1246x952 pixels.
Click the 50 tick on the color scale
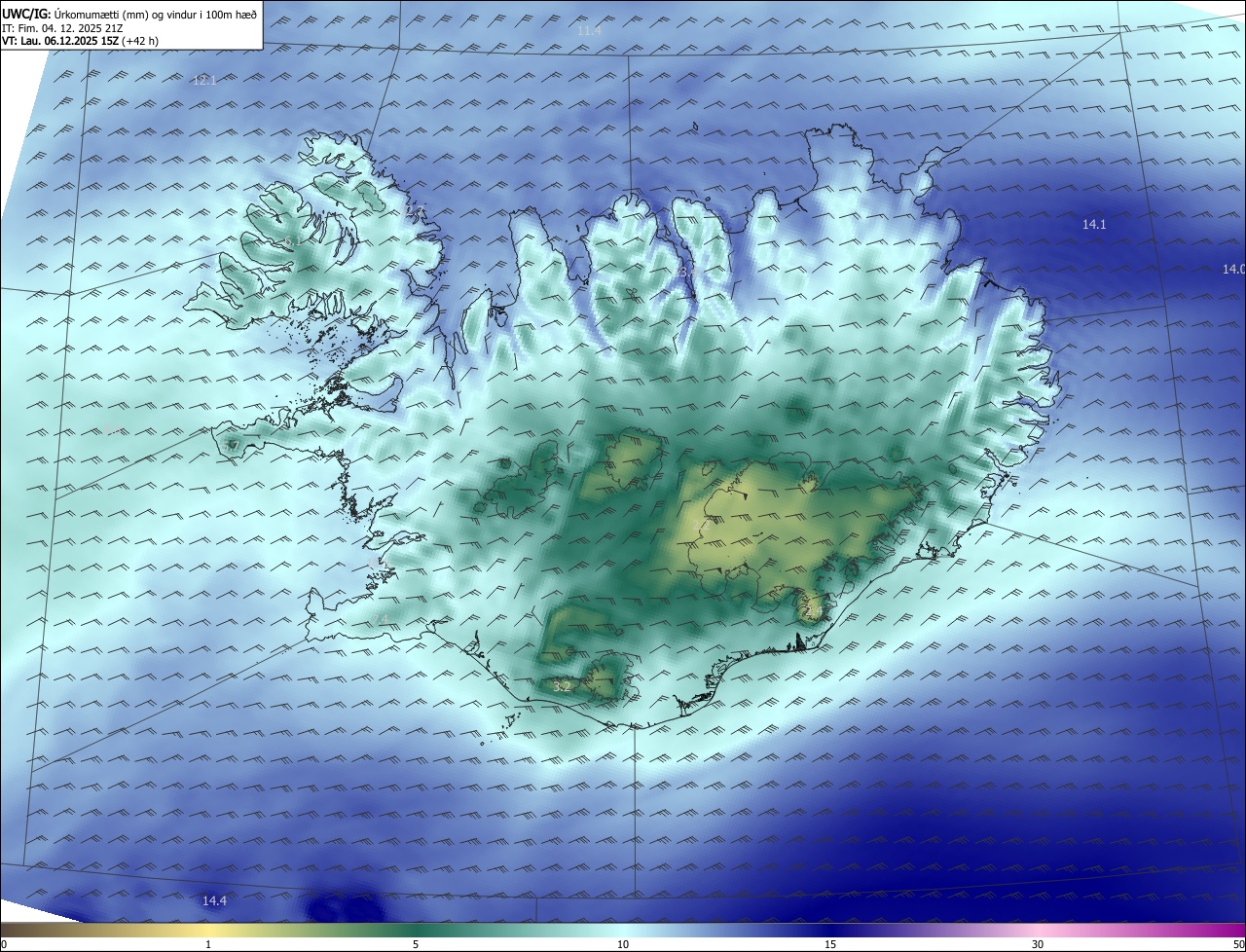click(1238, 944)
